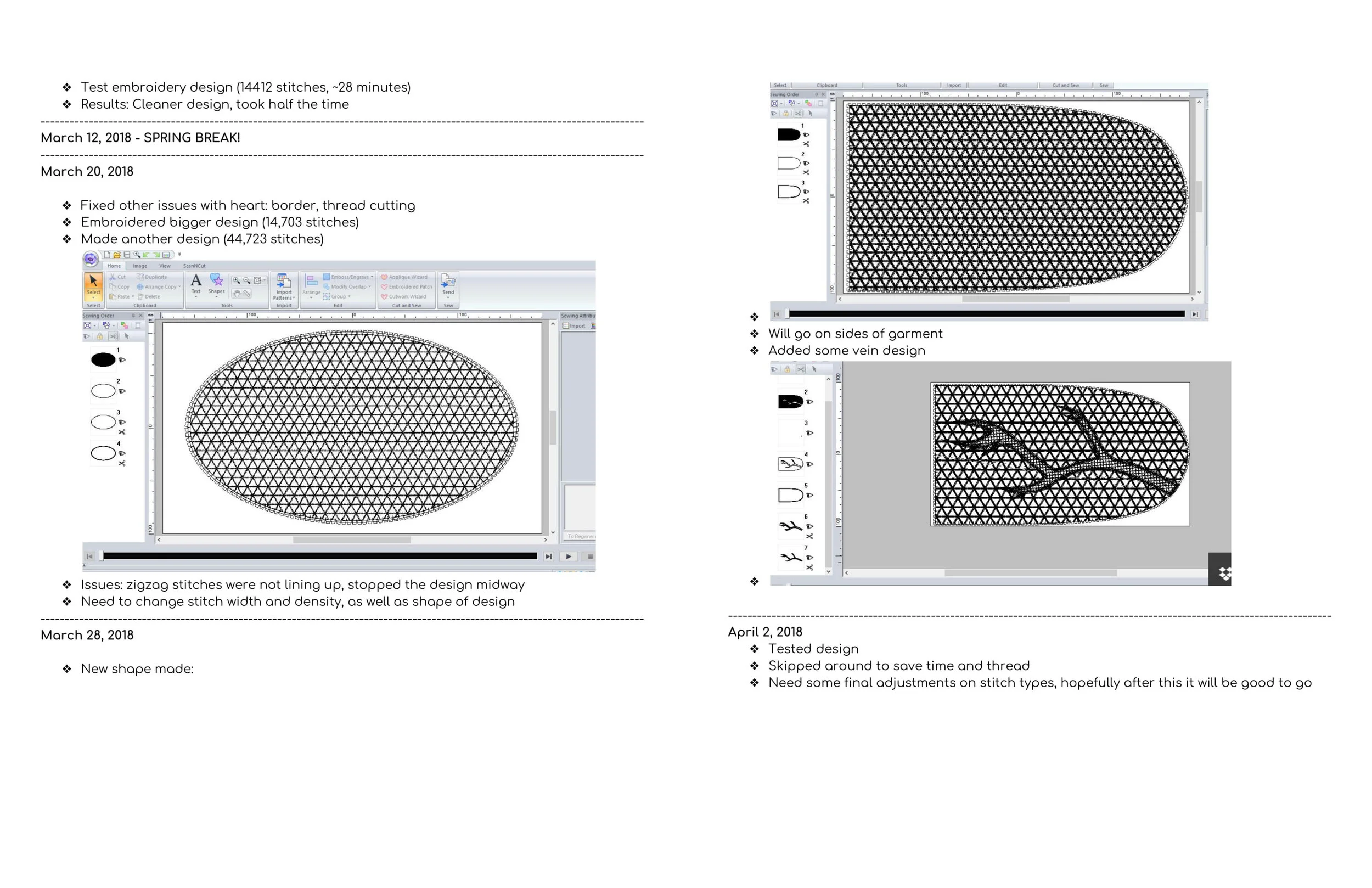This screenshot has height=888, width=1372.
Task: Click stitch simulator slider in oval window
Action: 319,556
